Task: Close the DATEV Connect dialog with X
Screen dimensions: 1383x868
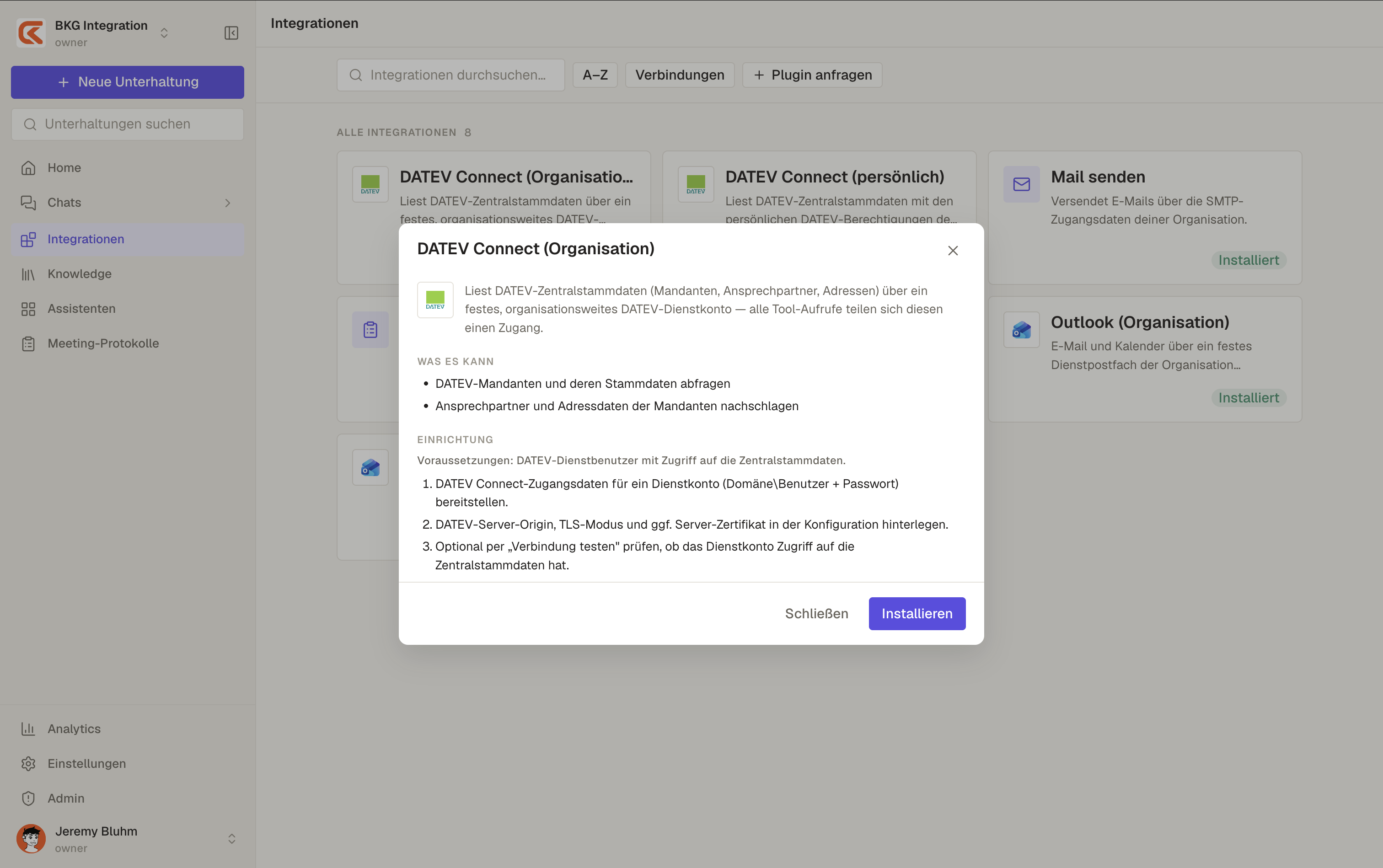Action: click(953, 251)
